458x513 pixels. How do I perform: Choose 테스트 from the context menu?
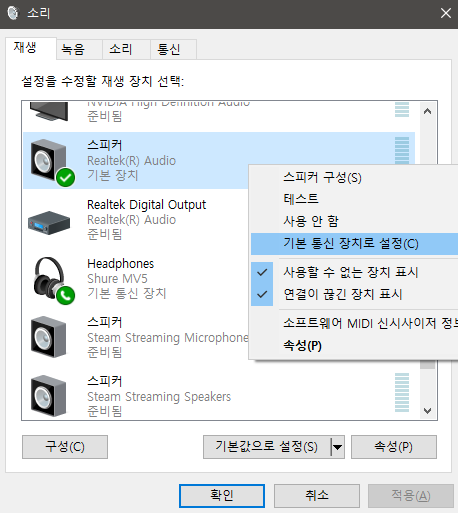coord(354,199)
